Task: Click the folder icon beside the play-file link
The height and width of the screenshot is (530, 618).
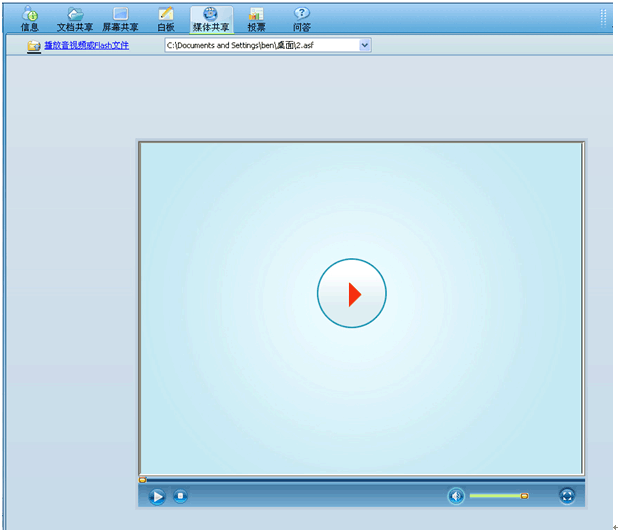Action: (x=34, y=46)
